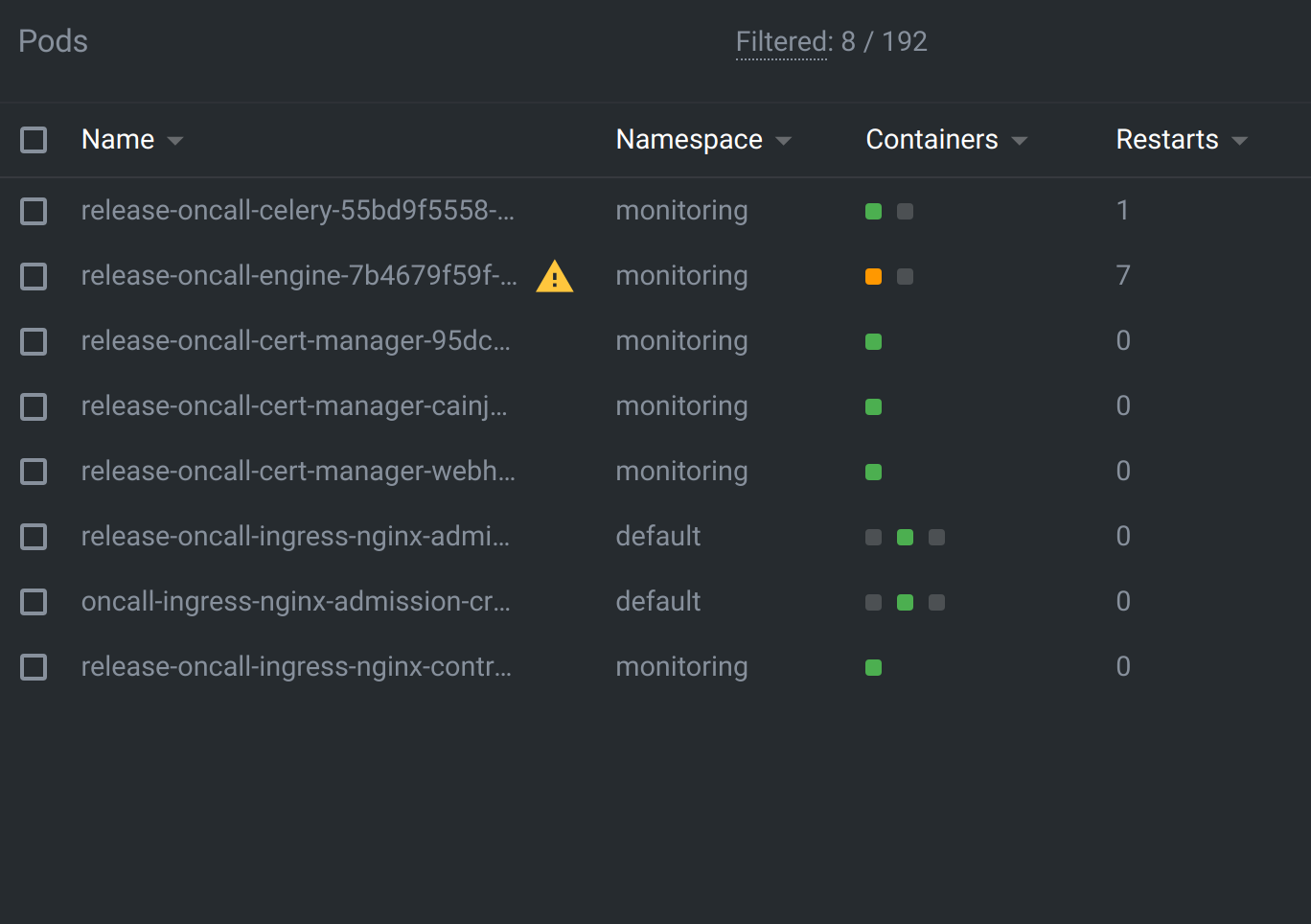Screen dimensions: 1311x924
Task: Click the gray second container dot on release-oncall-celery
Action: click(x=905, y=211)
